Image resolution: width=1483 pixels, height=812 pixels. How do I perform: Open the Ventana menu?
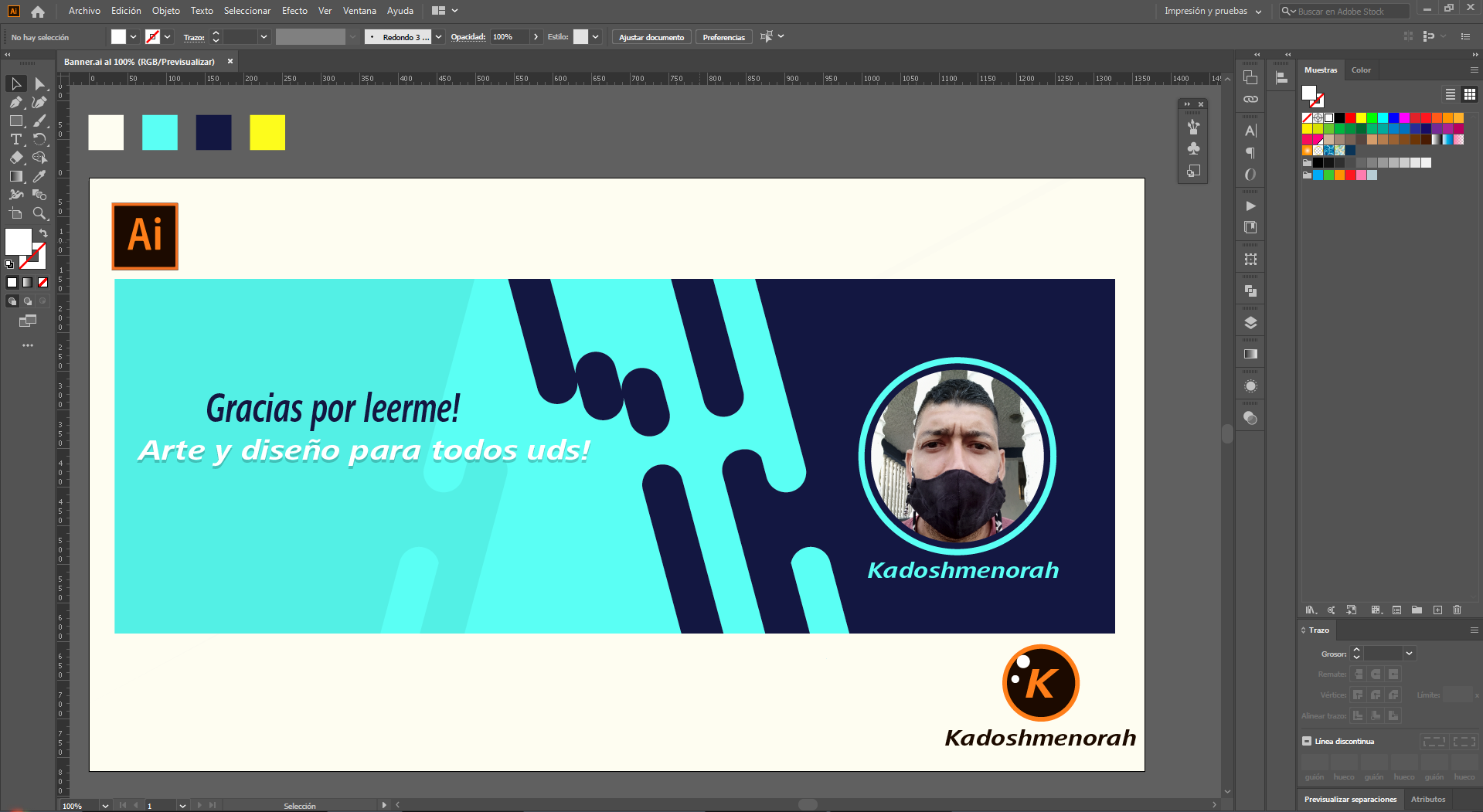pos(359,11)
